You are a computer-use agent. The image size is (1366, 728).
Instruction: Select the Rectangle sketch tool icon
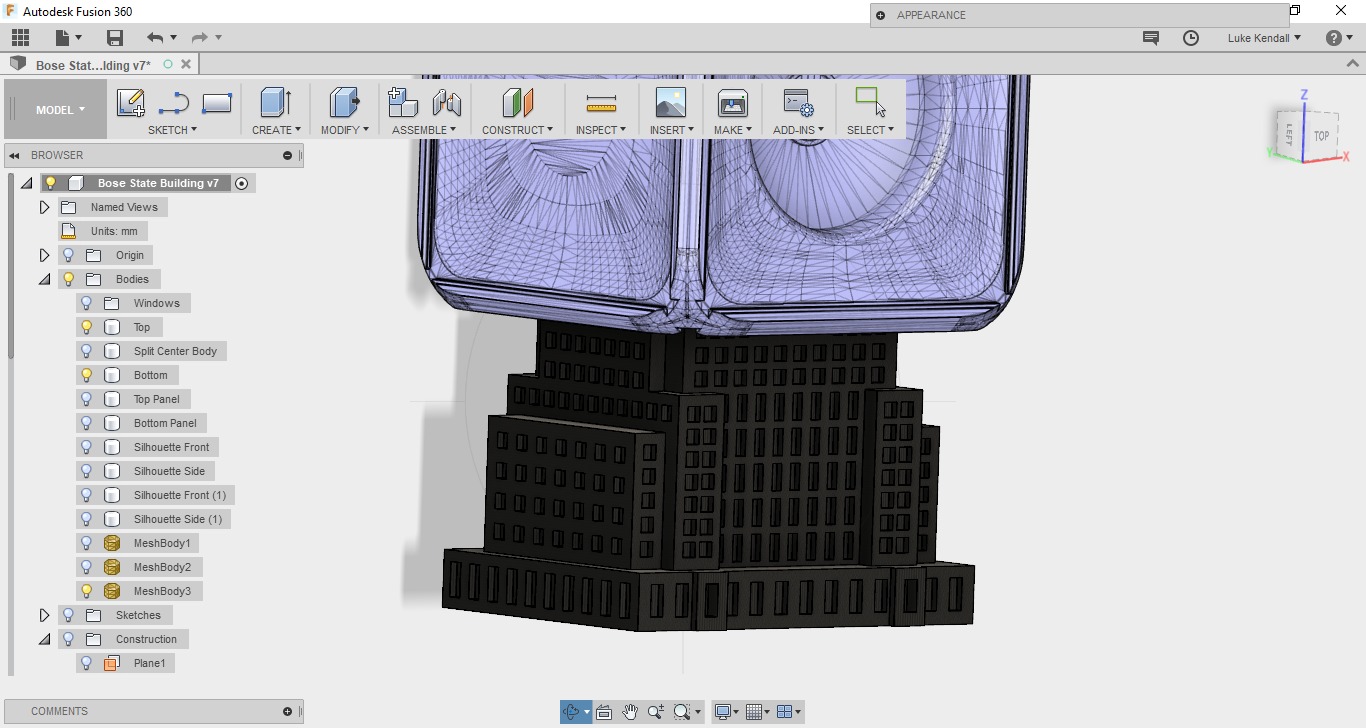[217, 103]
